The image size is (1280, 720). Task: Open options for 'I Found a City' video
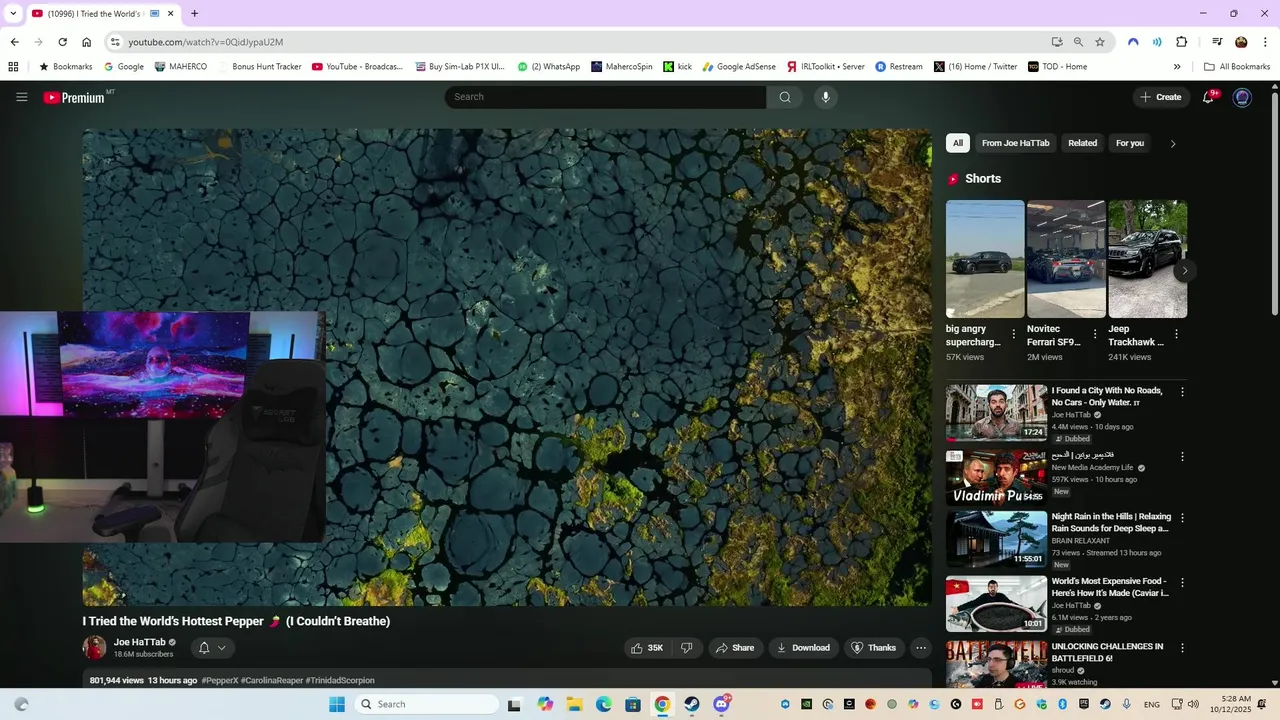(x=1182, y=392)
